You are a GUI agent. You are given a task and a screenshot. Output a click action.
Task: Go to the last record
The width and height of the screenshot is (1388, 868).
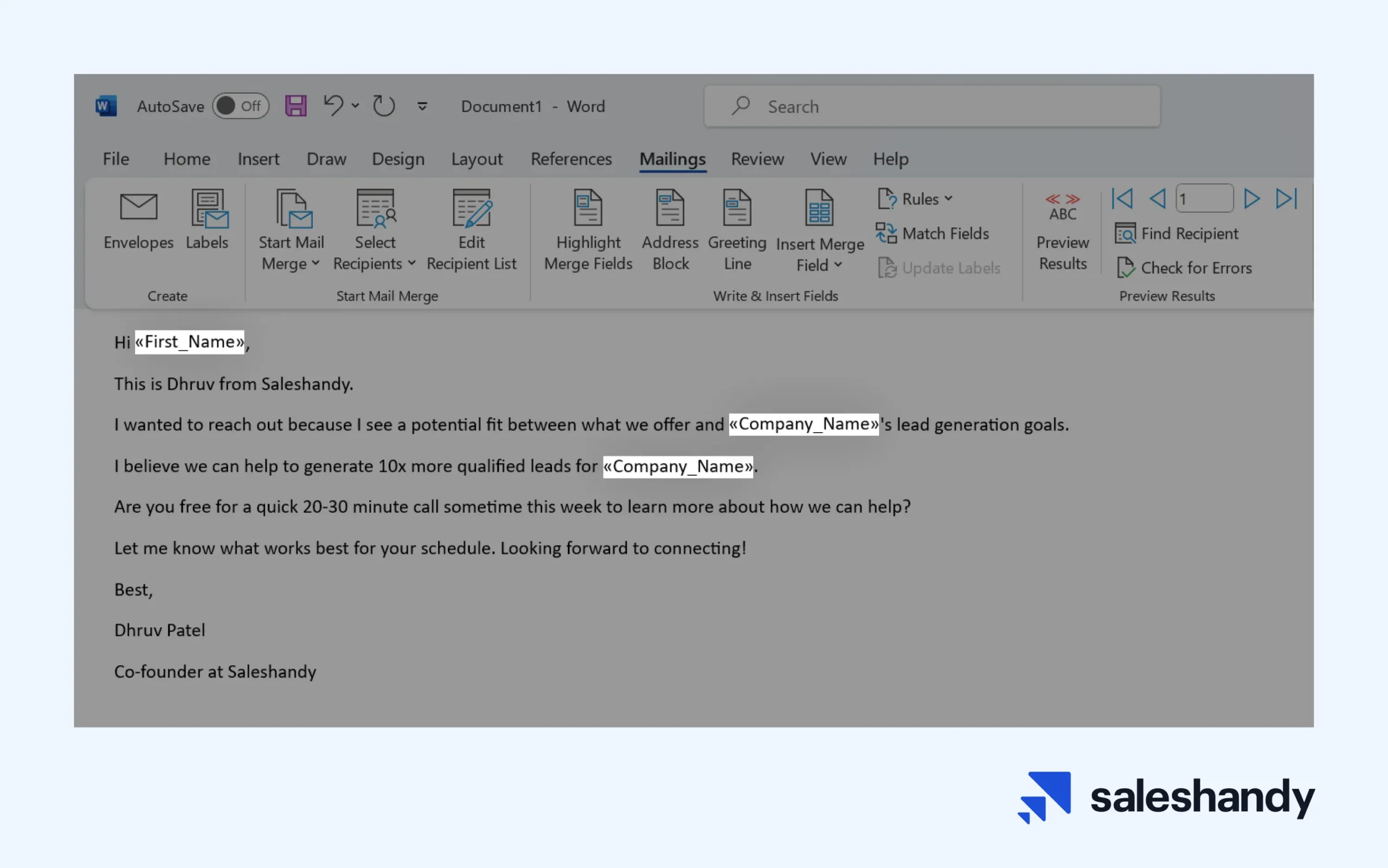tap(1287, 198)
